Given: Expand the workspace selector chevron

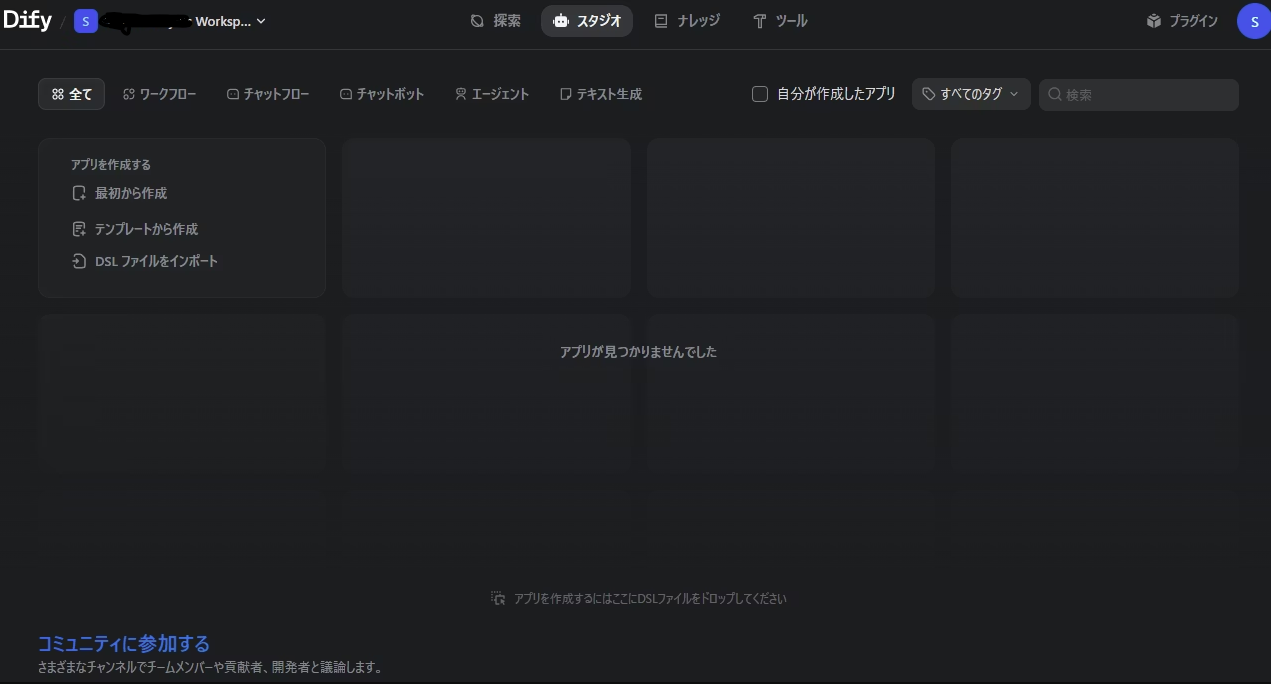Looking at the screenshot, I should 261,21.
